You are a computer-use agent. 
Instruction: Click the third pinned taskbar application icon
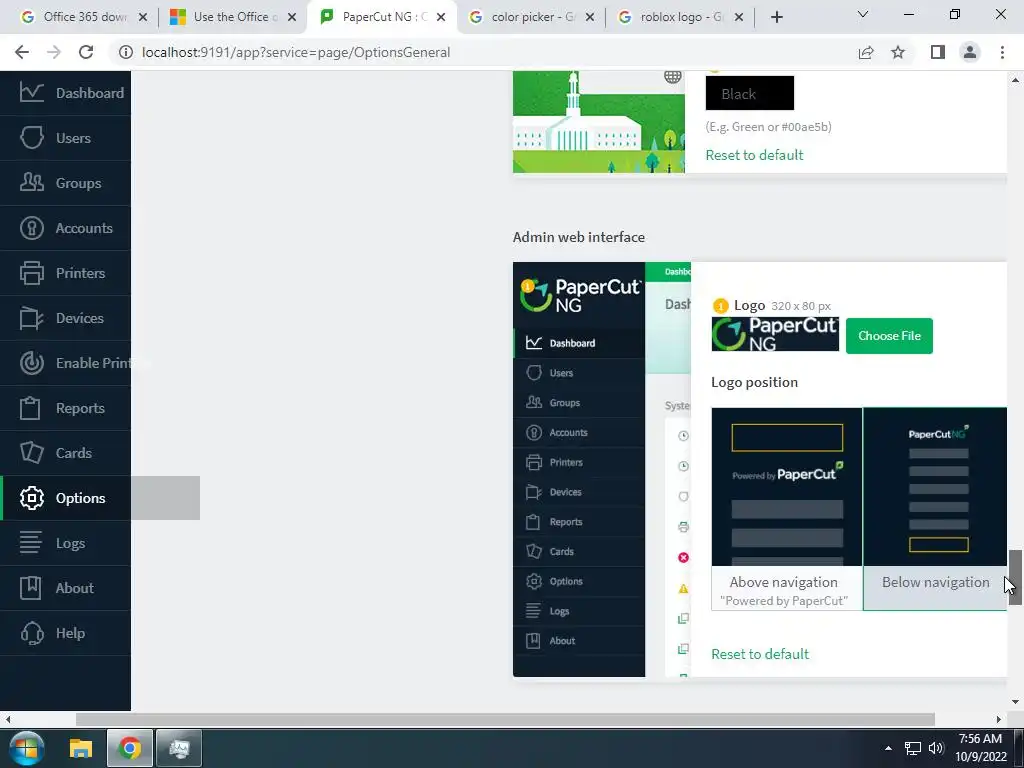click(178, 748)
